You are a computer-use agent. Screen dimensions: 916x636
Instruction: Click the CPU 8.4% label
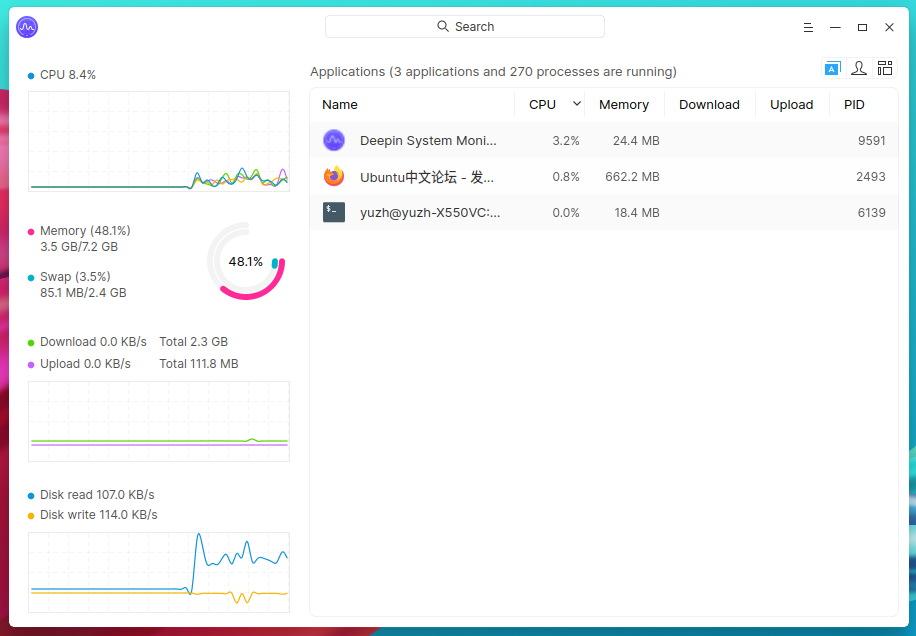click(x=68, y=75)
